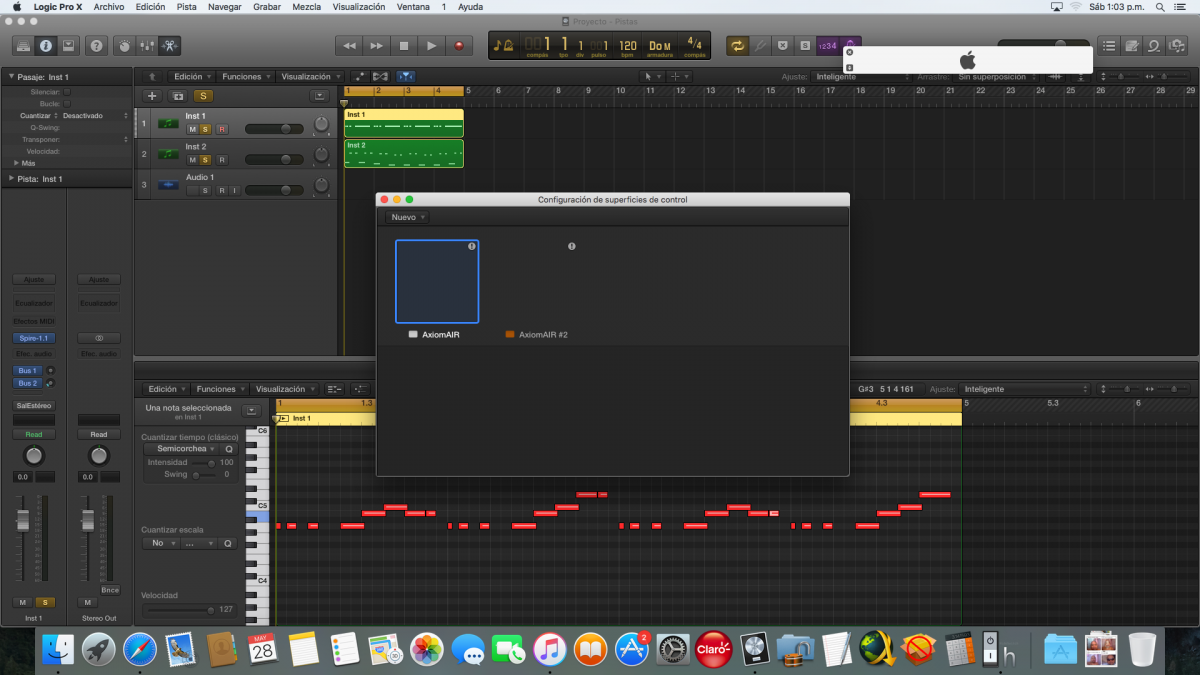Click the Spire-1.1 instrument slot
Image resolution: width=1200 pixels, height=675 pixels.
pyautogui.click(x=34, y=338)
